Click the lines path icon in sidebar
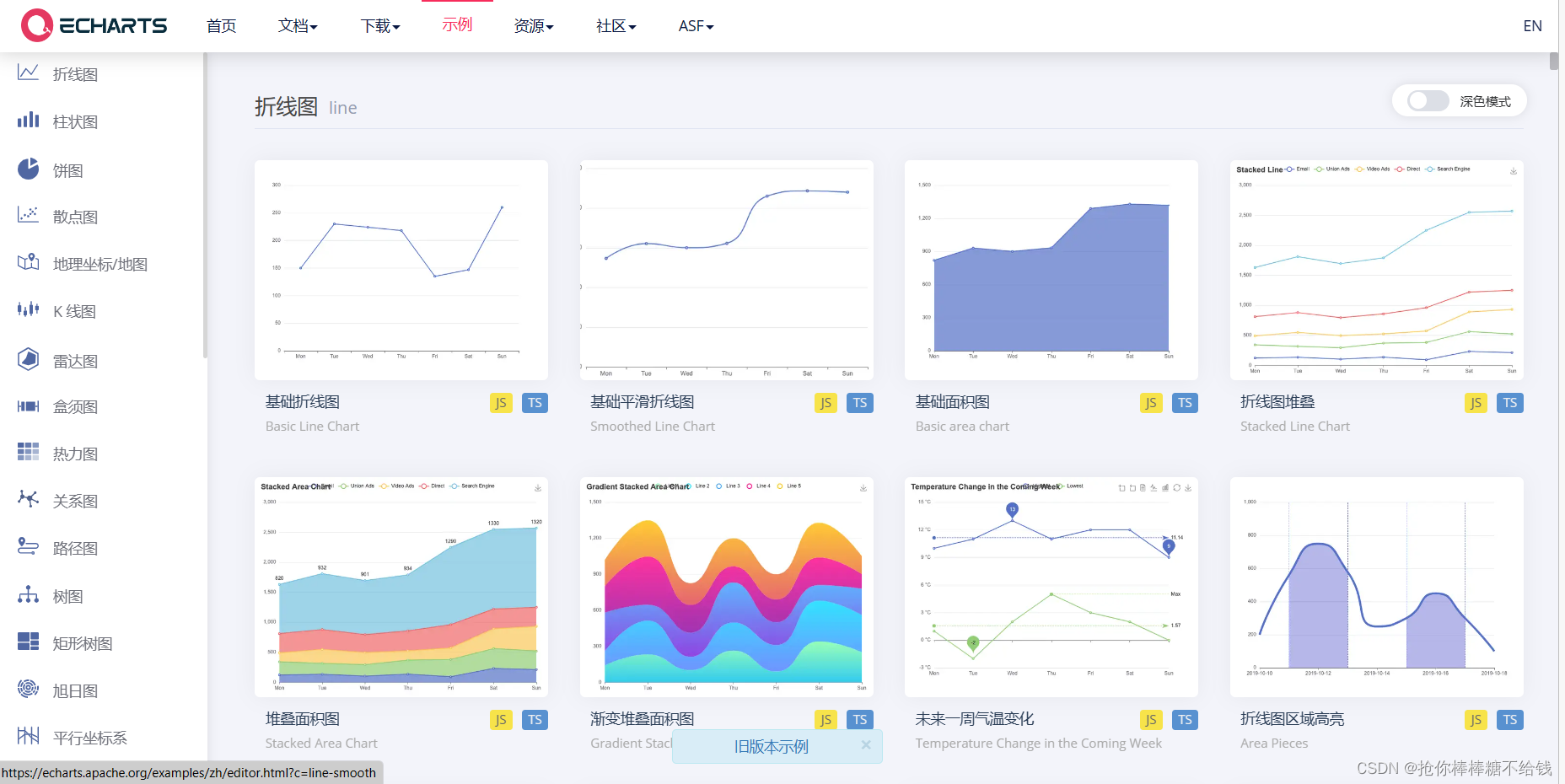 (x=29, y=546)
